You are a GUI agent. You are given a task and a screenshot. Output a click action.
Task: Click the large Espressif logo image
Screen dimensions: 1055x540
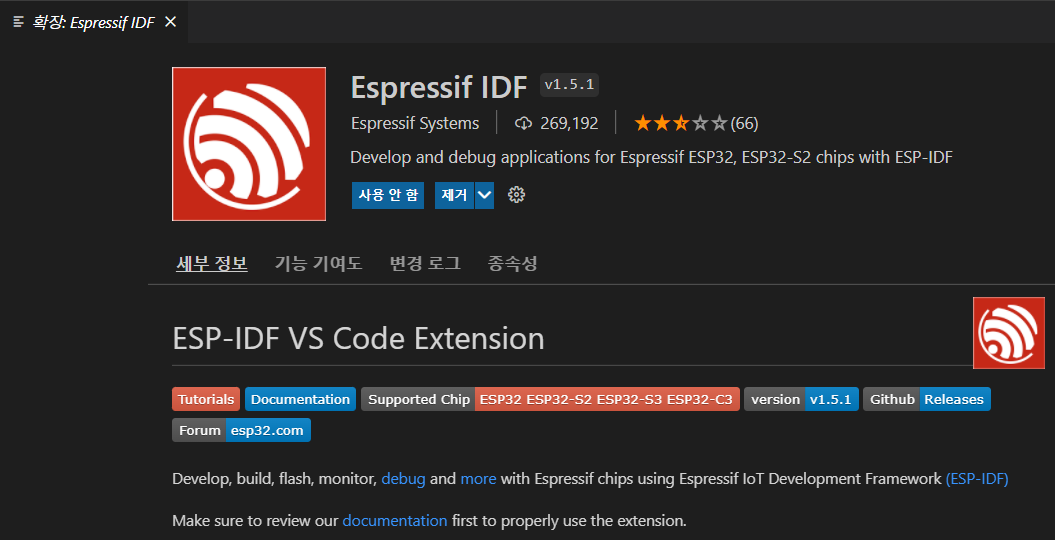tap(249, 144)
